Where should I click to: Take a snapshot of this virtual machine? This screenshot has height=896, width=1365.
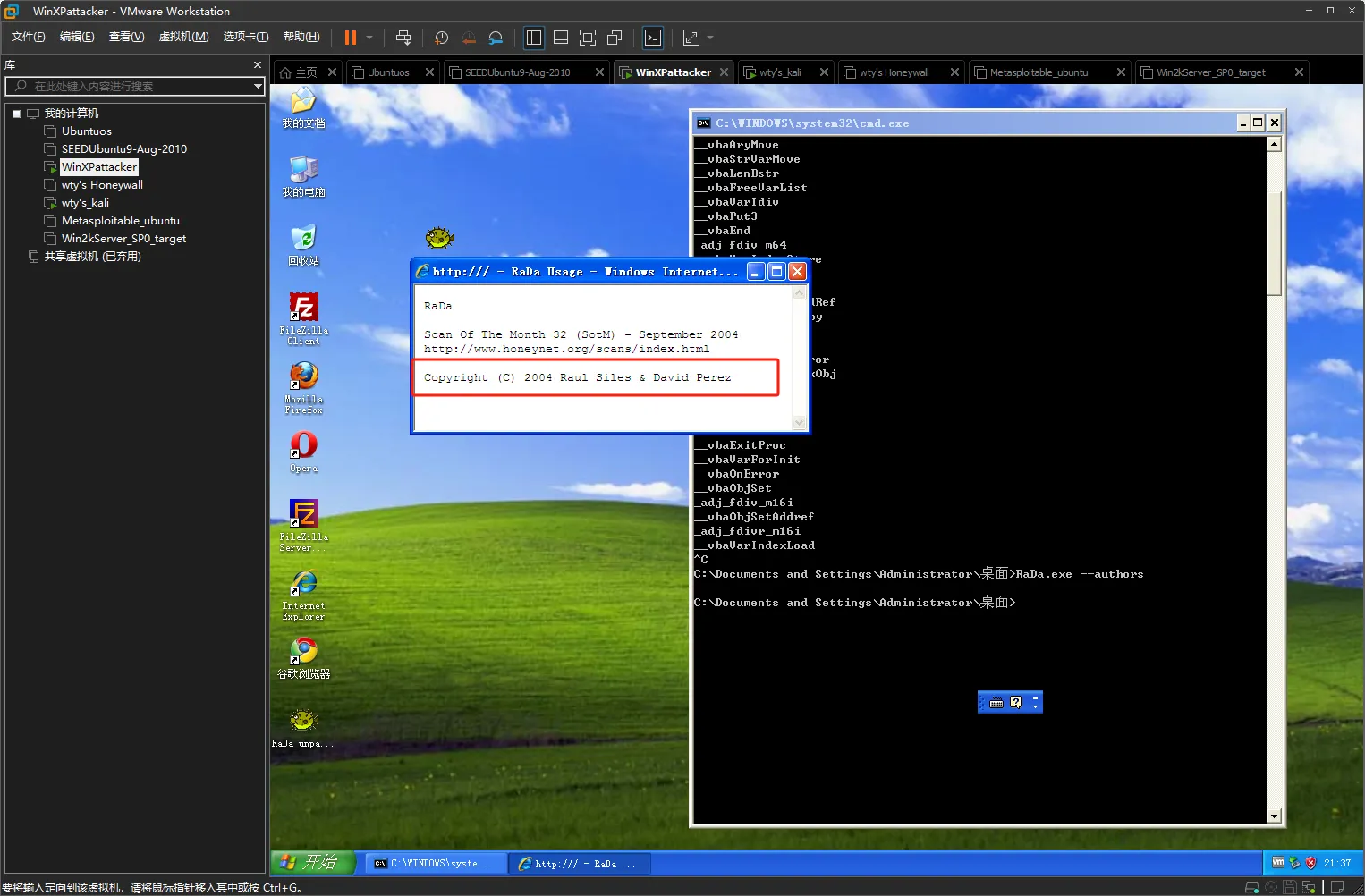[441, 38]
